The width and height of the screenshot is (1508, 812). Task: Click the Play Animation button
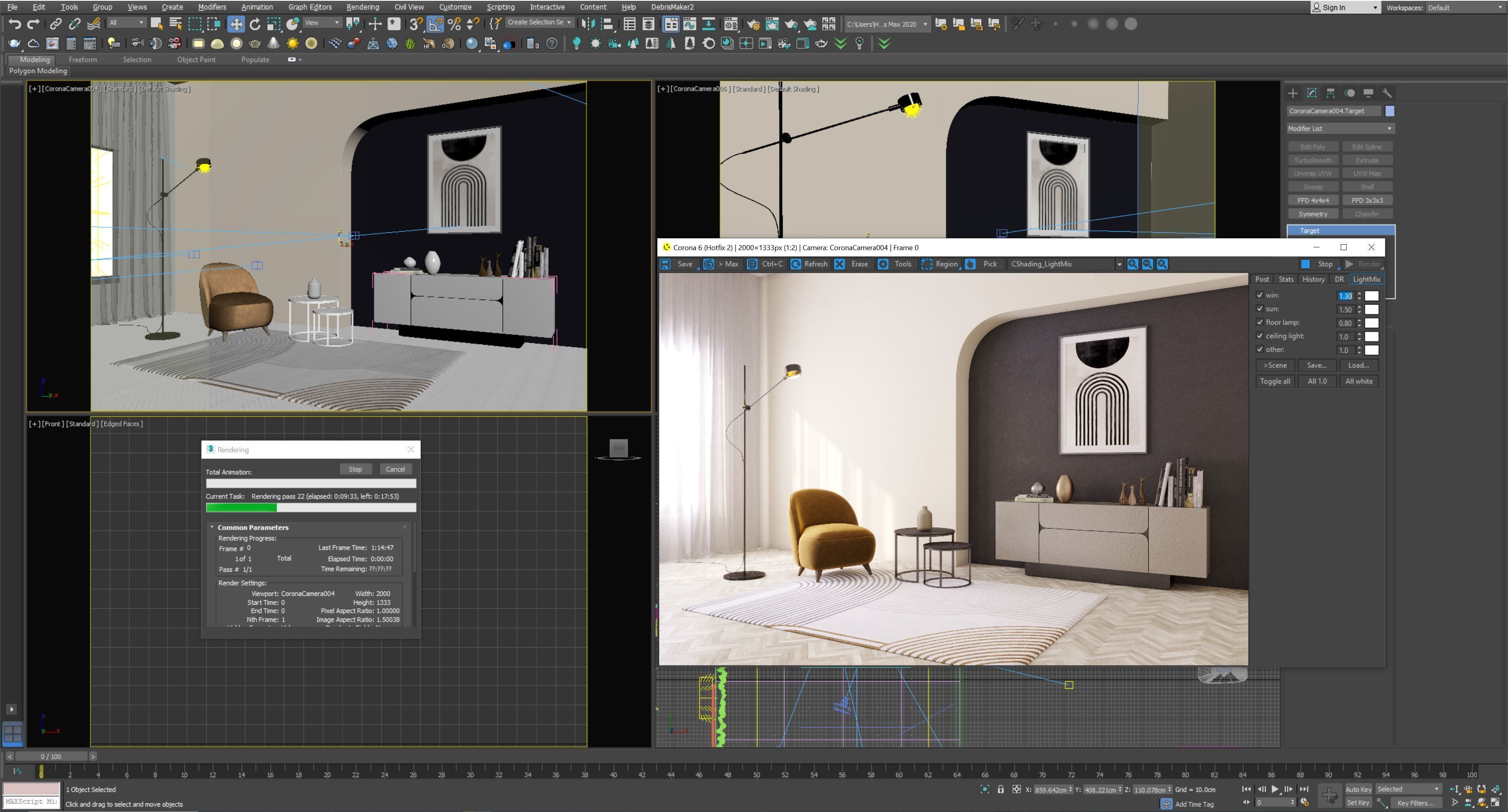tap(1275, 789)
